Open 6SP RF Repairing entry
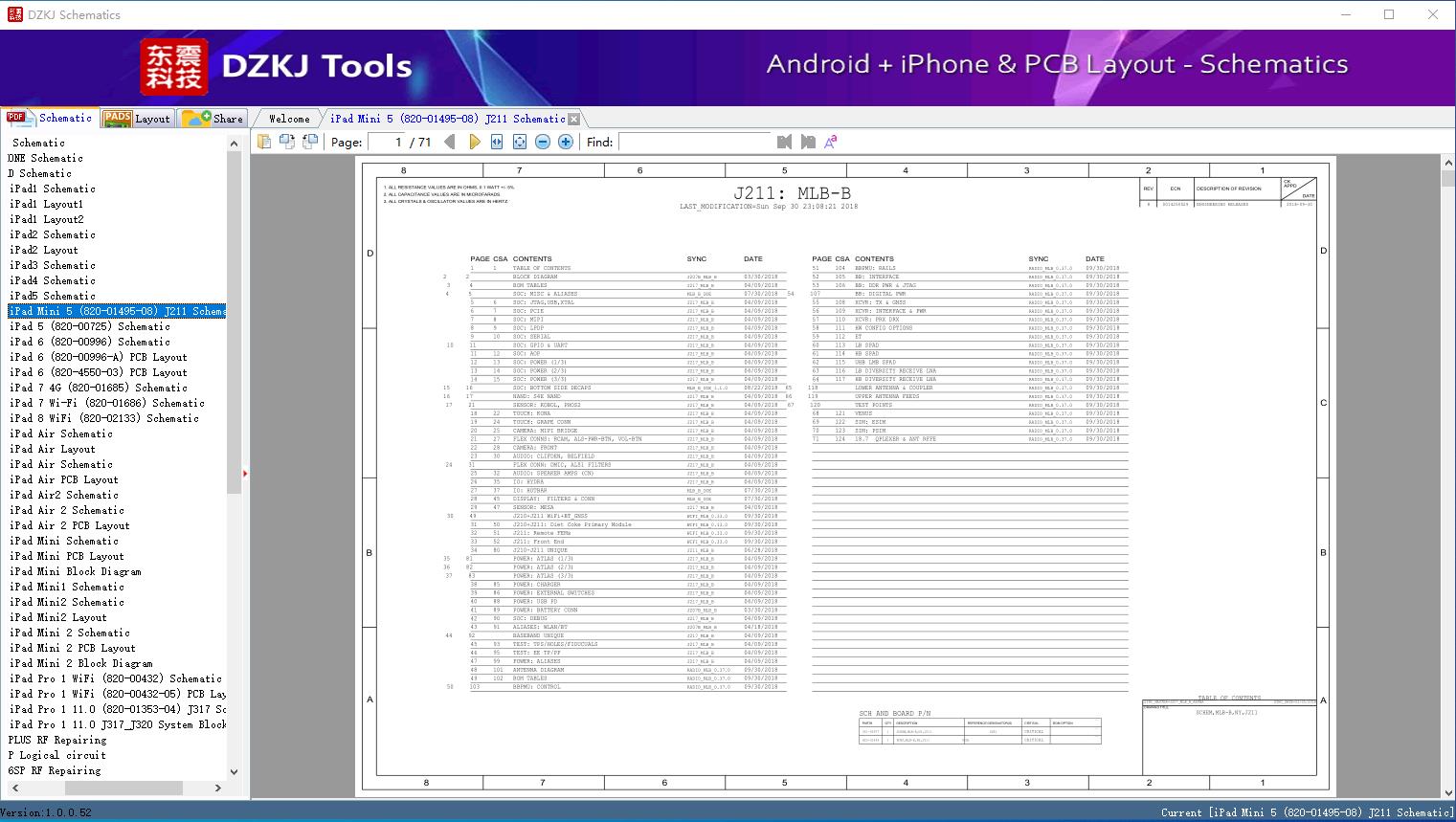This screenshot has height=822, width=1456. tap(55, 770)
